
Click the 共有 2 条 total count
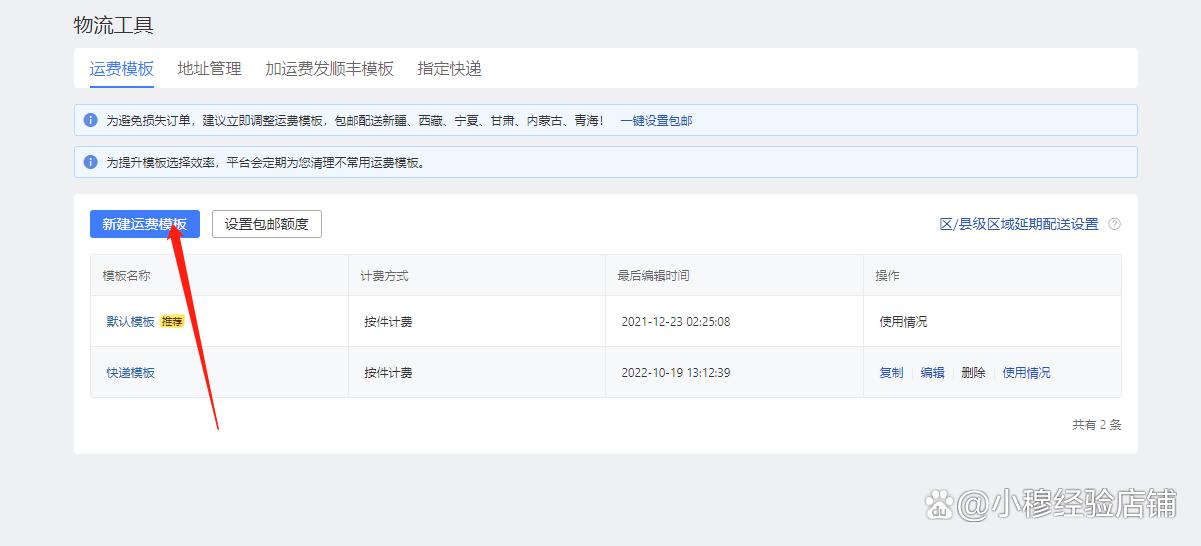pyautogui.click(x=1097, y=425)
